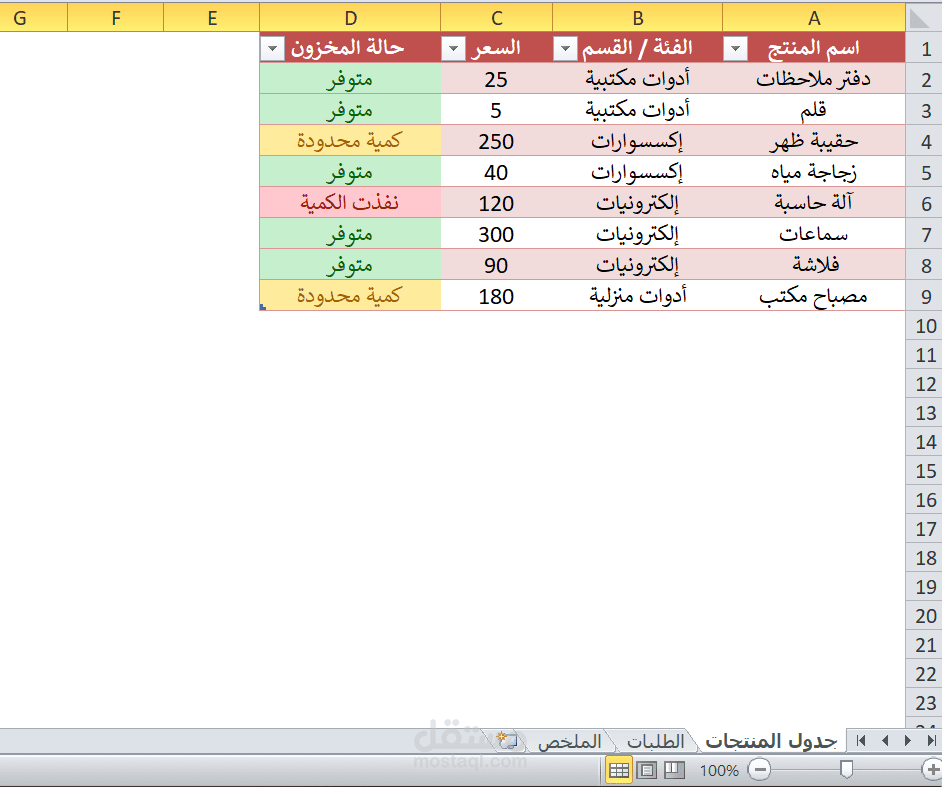Click the zoom slider handle

846,769
